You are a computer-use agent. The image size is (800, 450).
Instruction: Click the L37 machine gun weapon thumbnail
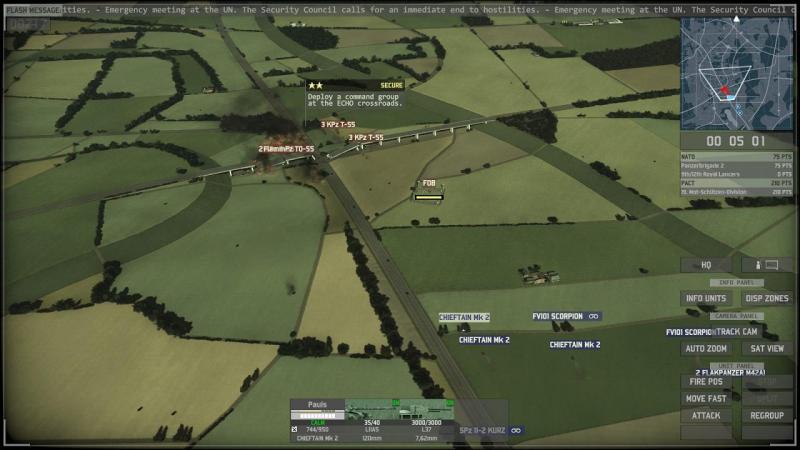pyautogui.click(x=427, y=410)
